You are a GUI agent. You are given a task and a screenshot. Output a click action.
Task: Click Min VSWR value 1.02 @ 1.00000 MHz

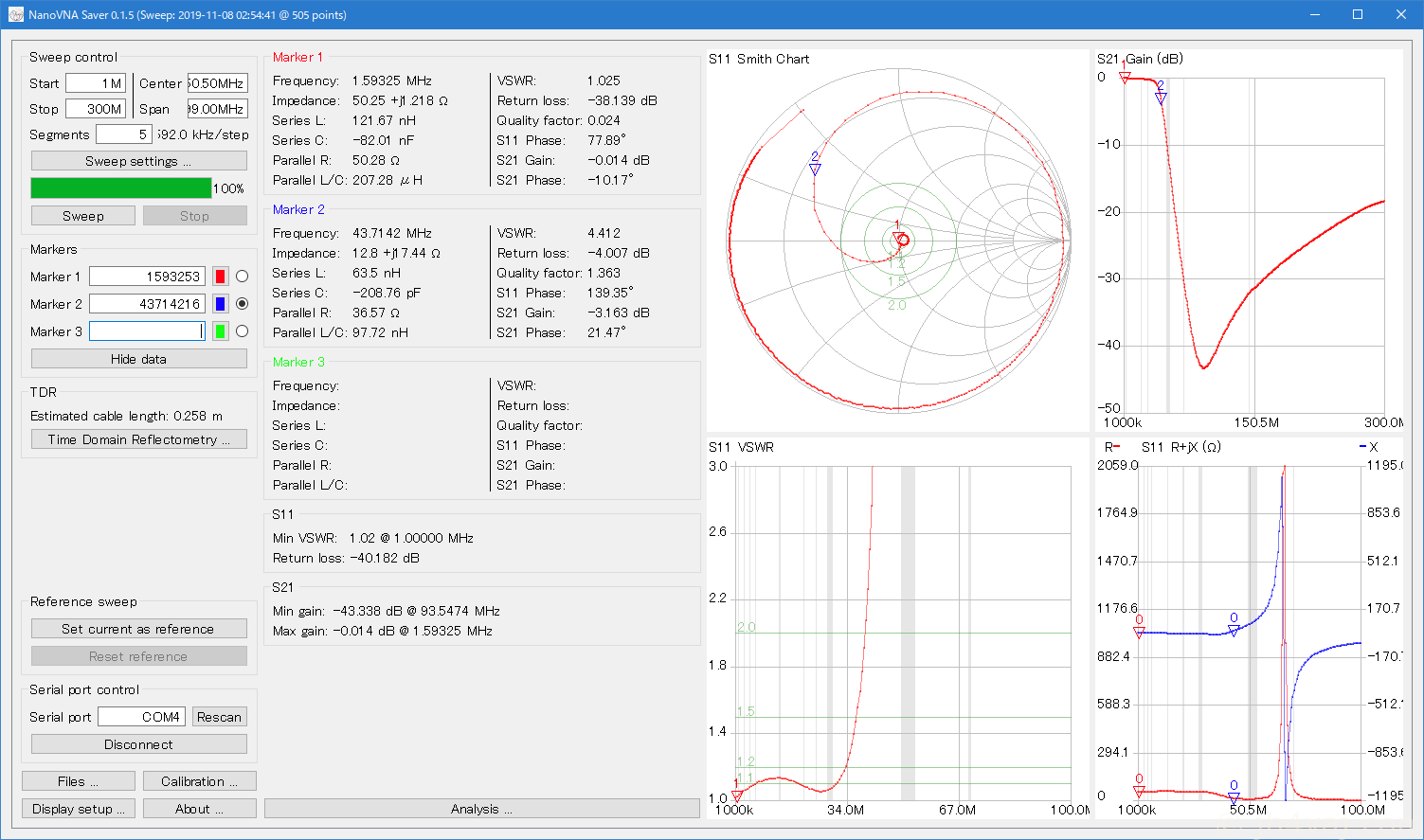point(411,538)
